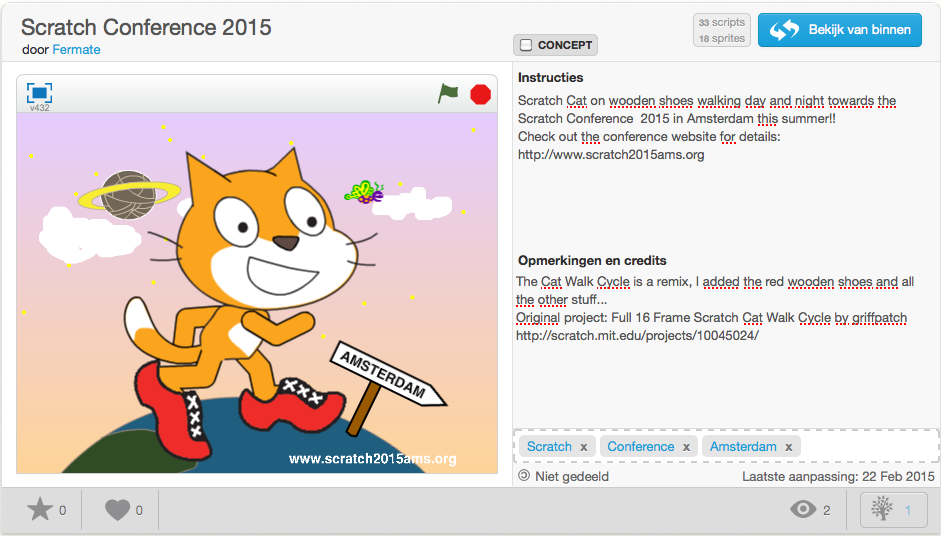Click the eye views icon
The width and height of the screenshot is (941, 536).
pos(803,510)
